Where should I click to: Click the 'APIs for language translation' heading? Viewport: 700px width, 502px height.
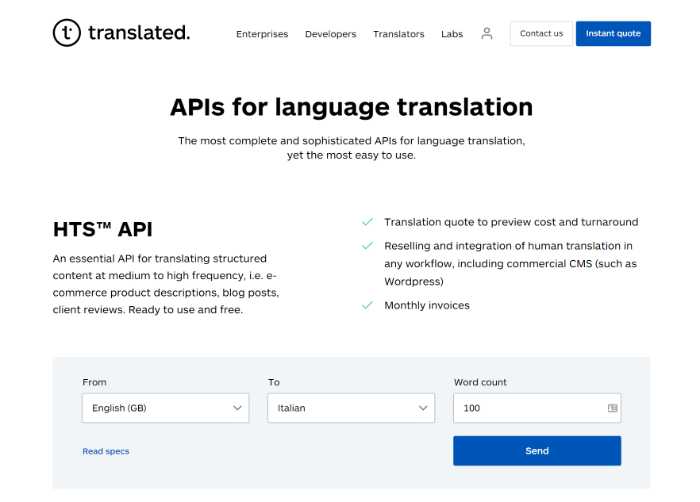(351, 107)
